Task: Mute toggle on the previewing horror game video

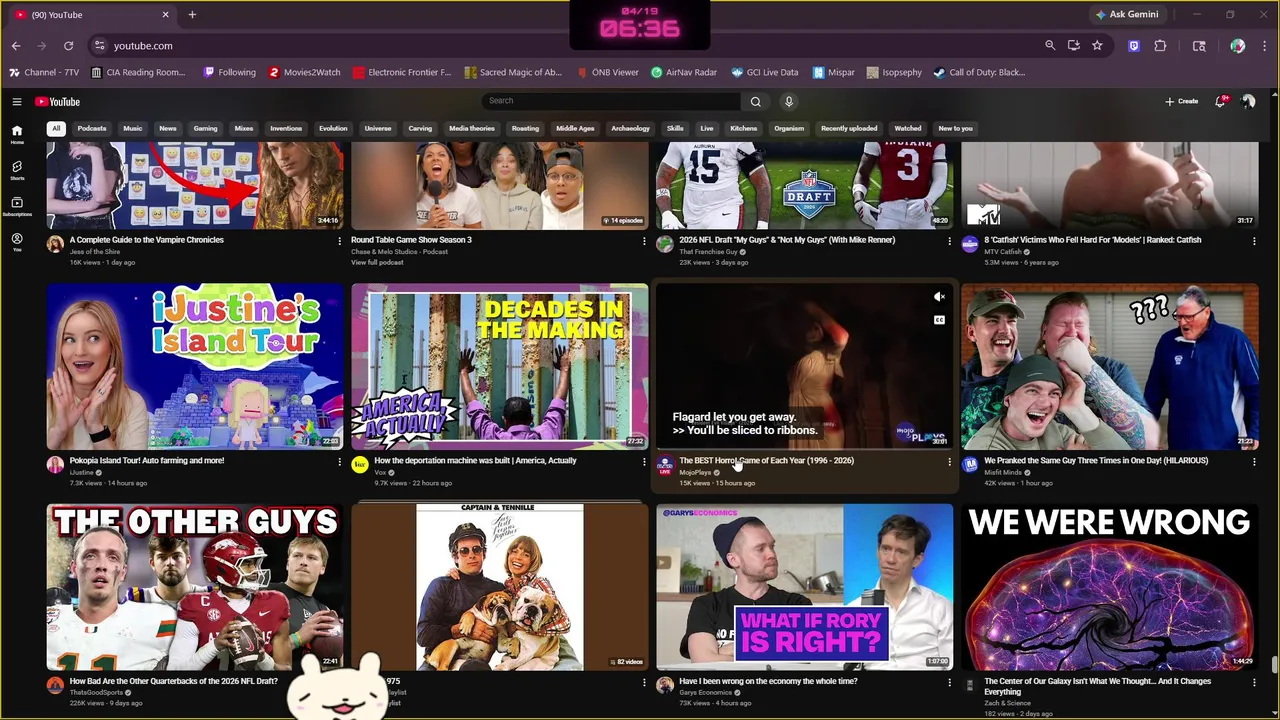Action: click(x=939, y=297)
